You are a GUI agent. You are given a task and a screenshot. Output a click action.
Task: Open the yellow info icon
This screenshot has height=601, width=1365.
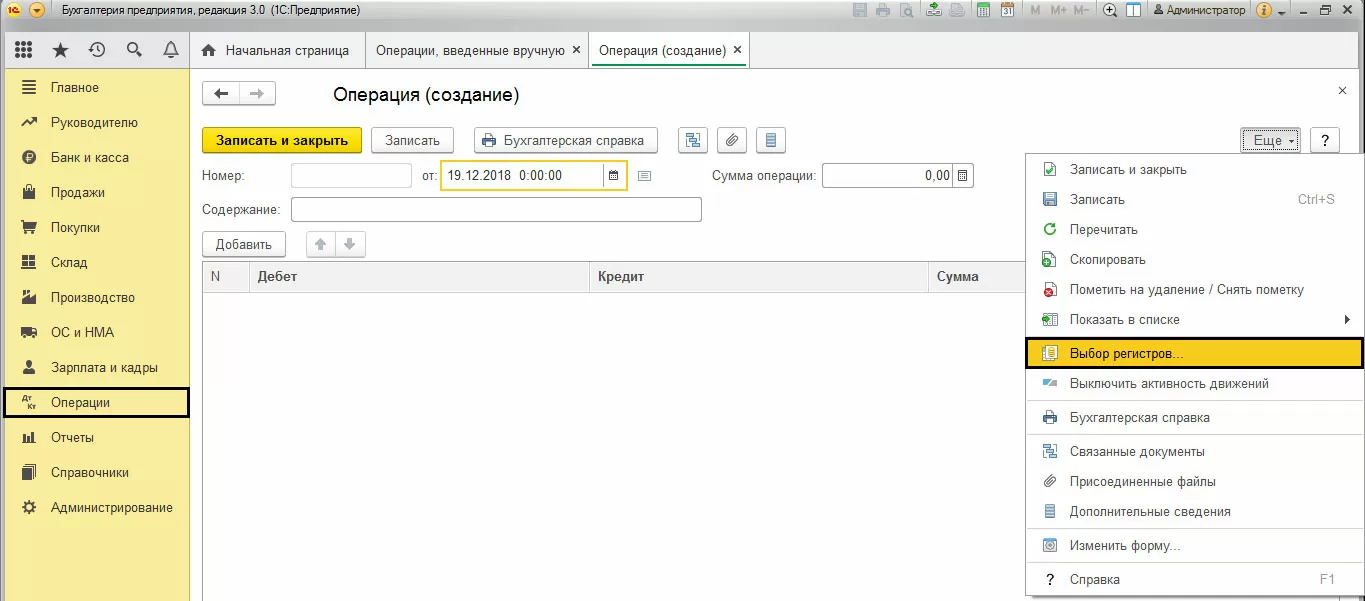click(1263, 10)
